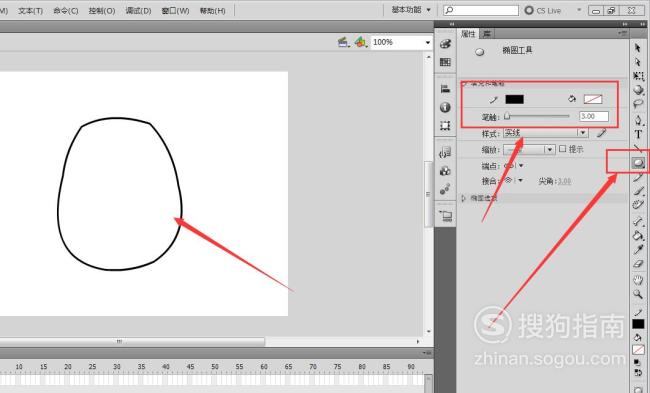Click the stroke width value field
This screenshot has height=393, width=650.
(x=594, y=116)
